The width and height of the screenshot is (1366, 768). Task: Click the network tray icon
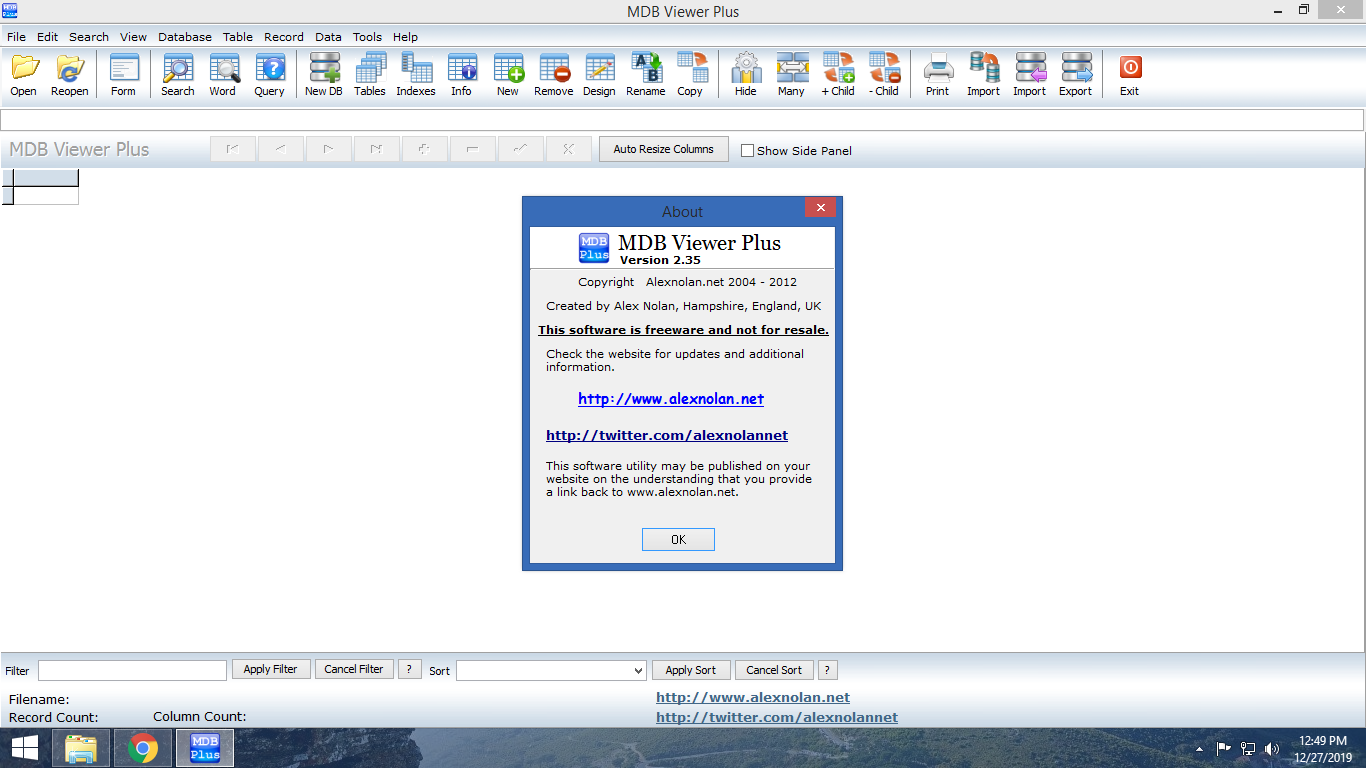[x=1248, y=748]
